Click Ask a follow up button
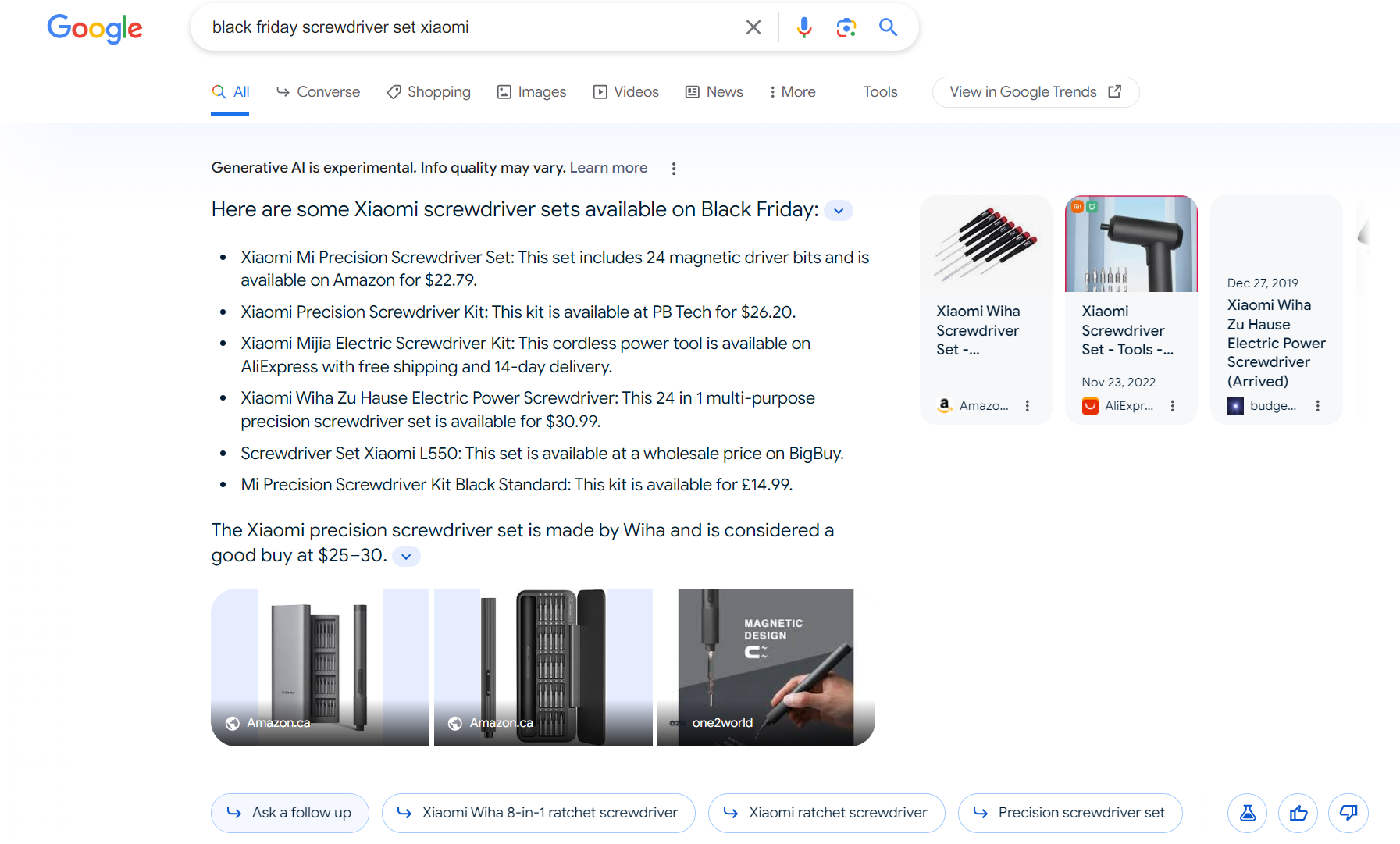Image resolution: width=1400 pixels, height=844 pixels. coord(290,813)
